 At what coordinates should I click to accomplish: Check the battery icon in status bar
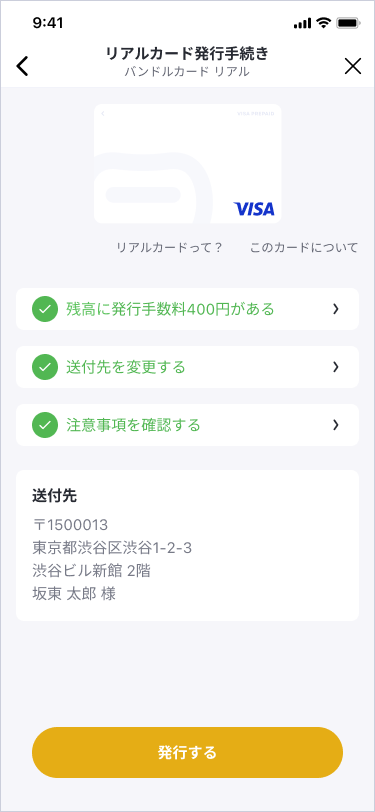pyautogui.click(x=348, y=23)
